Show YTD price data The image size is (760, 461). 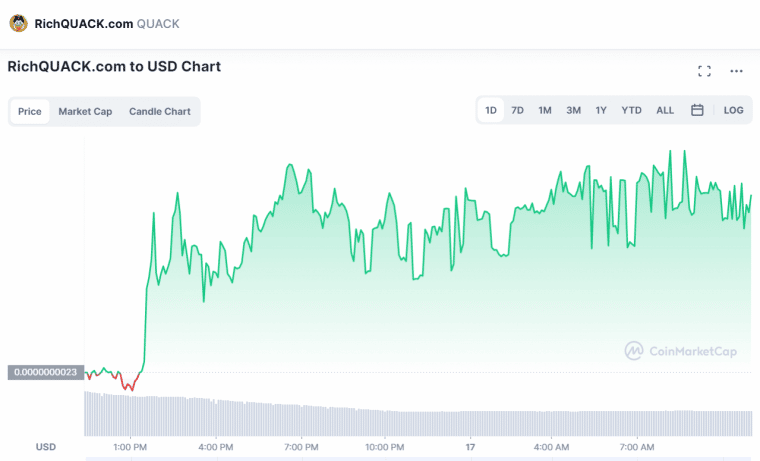click(631, 110)
